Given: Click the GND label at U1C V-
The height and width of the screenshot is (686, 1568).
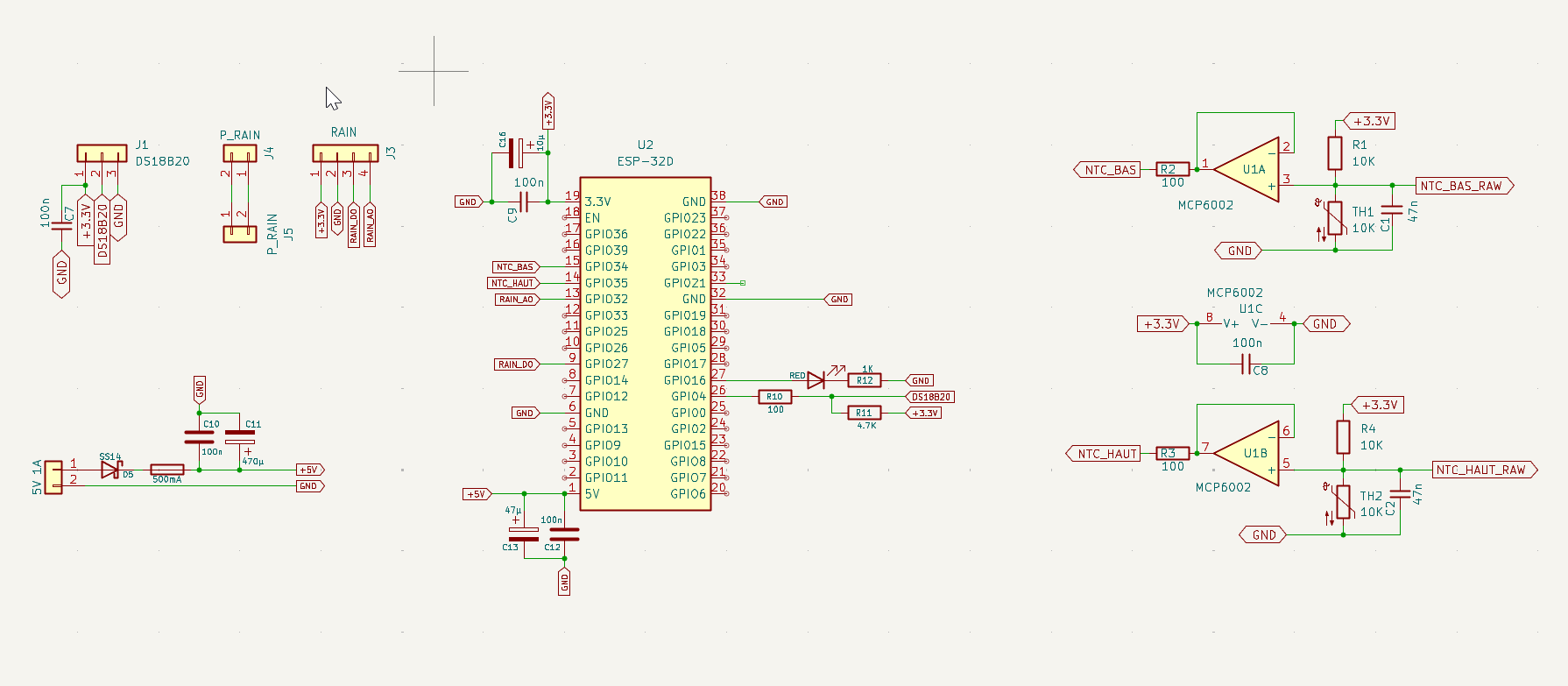Looking at the screenshot, I should coord(1326,323).
